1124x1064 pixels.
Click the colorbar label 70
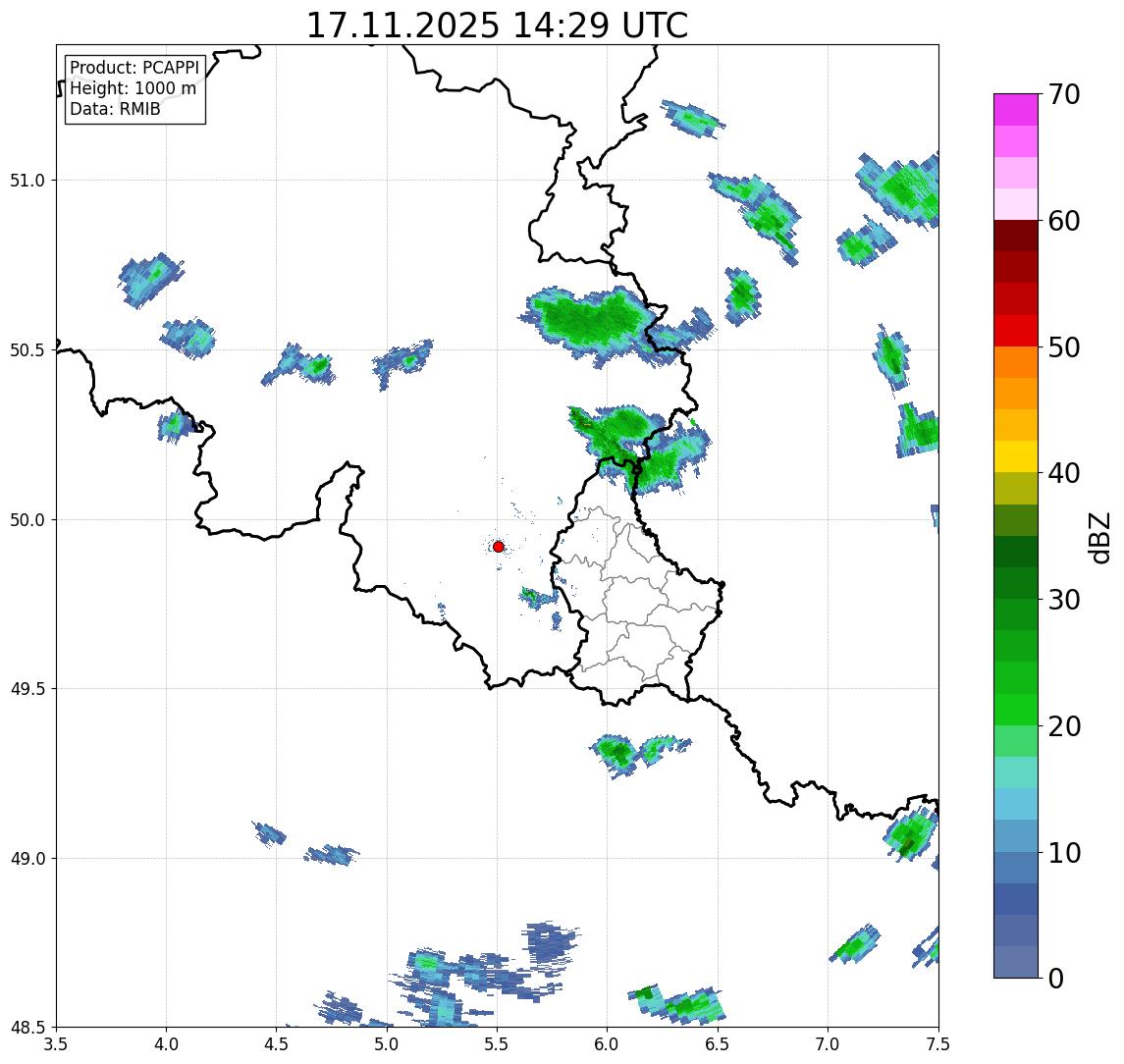(1063, 94)
